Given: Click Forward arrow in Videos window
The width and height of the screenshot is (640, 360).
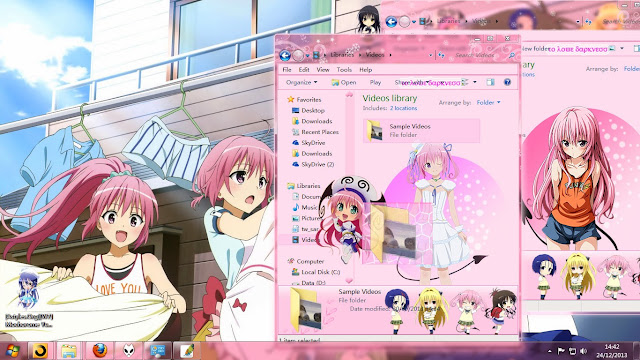Looking at the screenshot, I should coord(298,55).
